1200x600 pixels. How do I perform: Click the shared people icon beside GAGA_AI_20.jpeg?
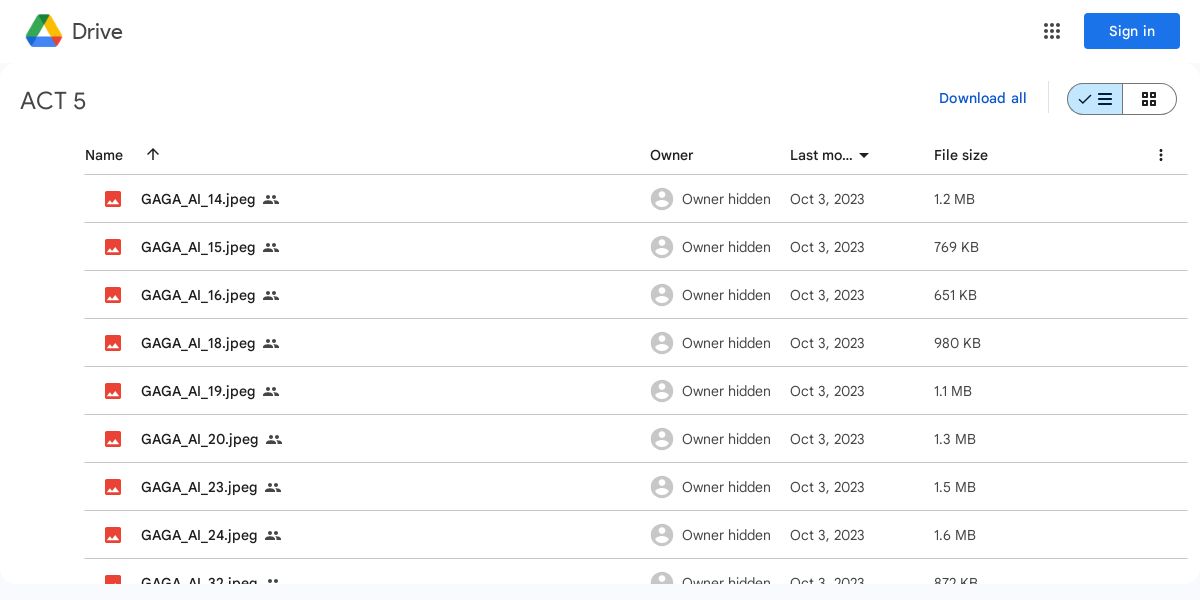(x=274, y=439)
